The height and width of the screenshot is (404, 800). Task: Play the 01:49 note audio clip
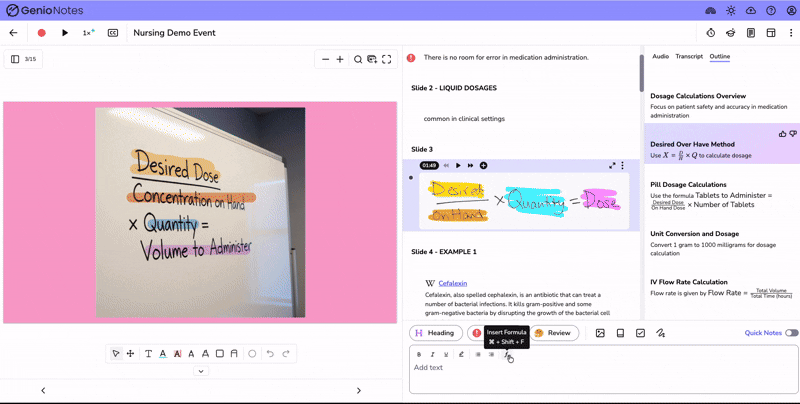coord(458,165)
